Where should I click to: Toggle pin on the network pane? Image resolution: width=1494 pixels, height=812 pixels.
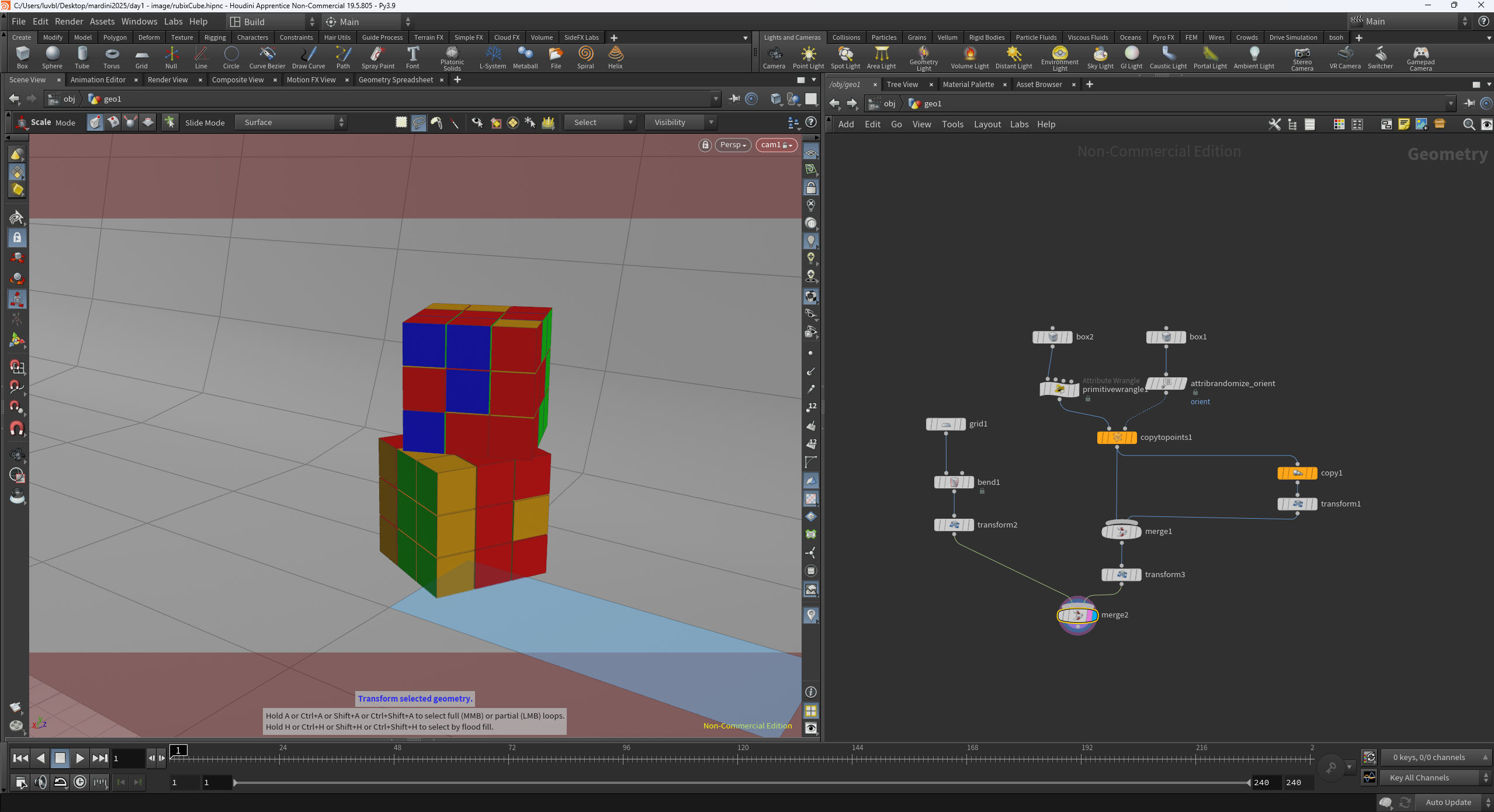pos(1469,104)
